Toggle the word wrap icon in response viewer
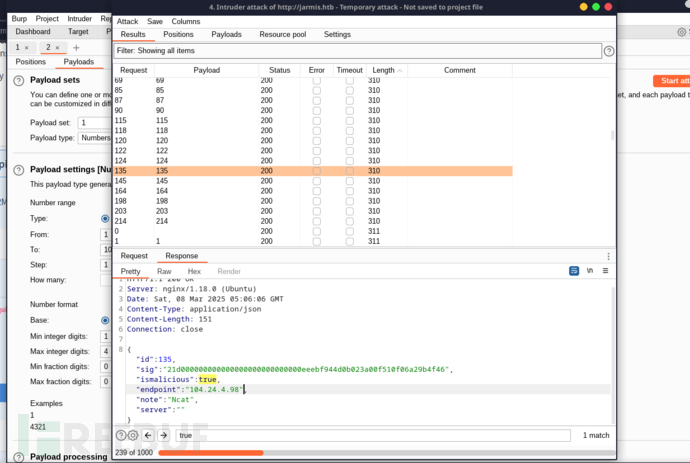690x463 pixels. 574,271
